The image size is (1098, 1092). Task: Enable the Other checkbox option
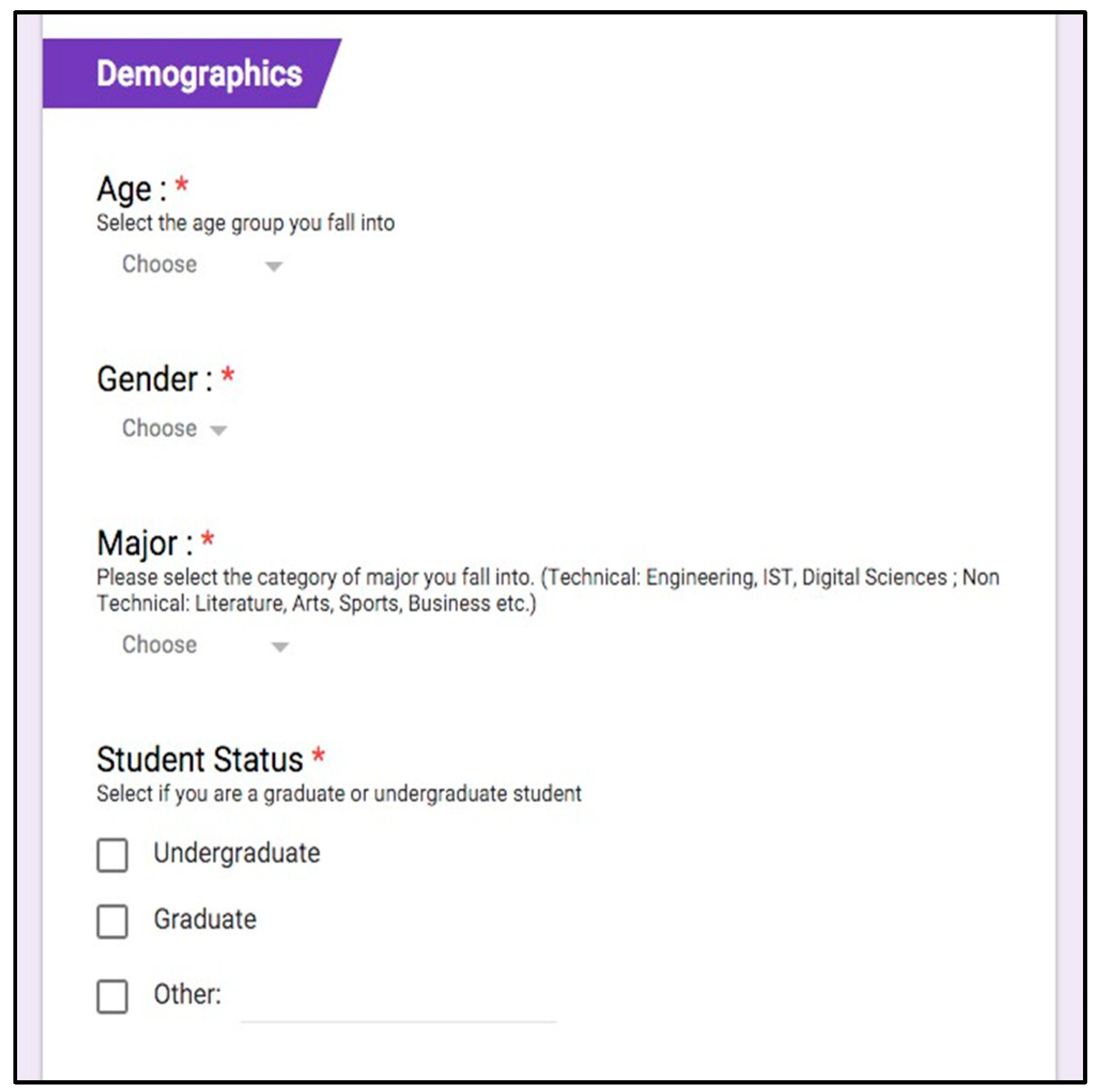pyautogui.click(x=112, y=996)
